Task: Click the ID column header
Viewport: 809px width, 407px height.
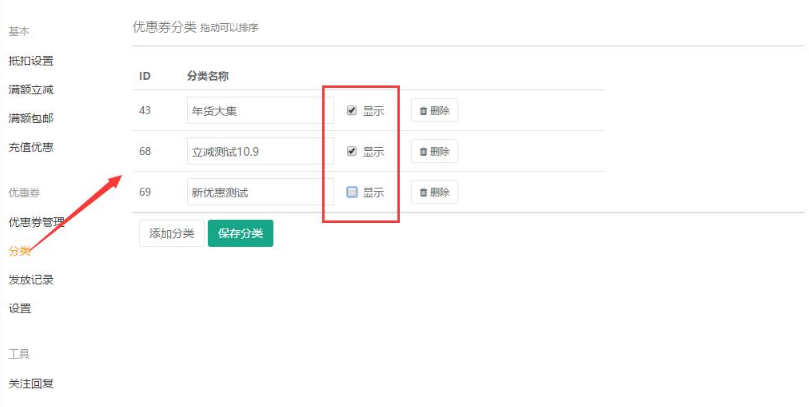Action: tap(144, 76)
